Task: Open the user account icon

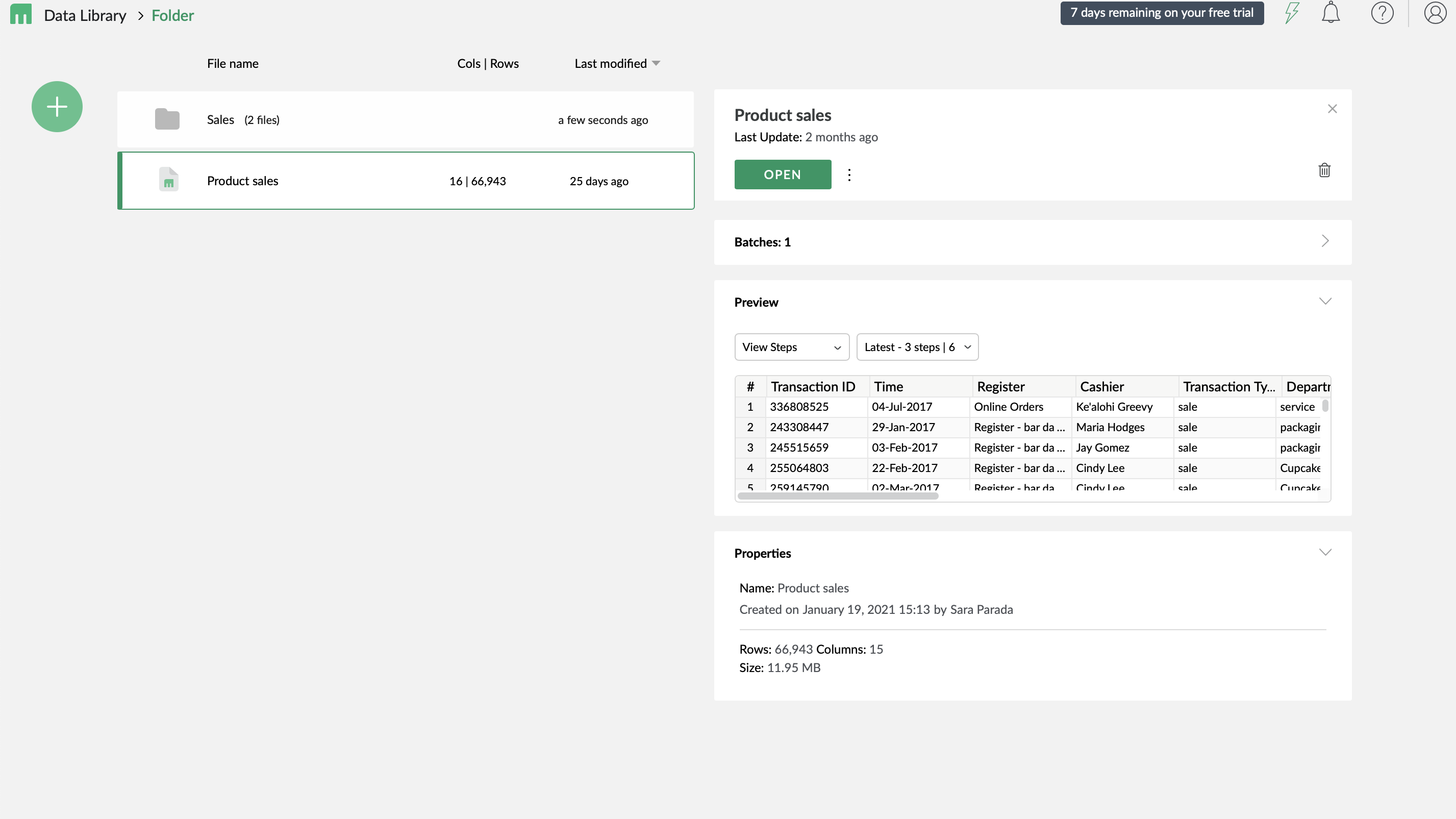Action: [1435, 12]
